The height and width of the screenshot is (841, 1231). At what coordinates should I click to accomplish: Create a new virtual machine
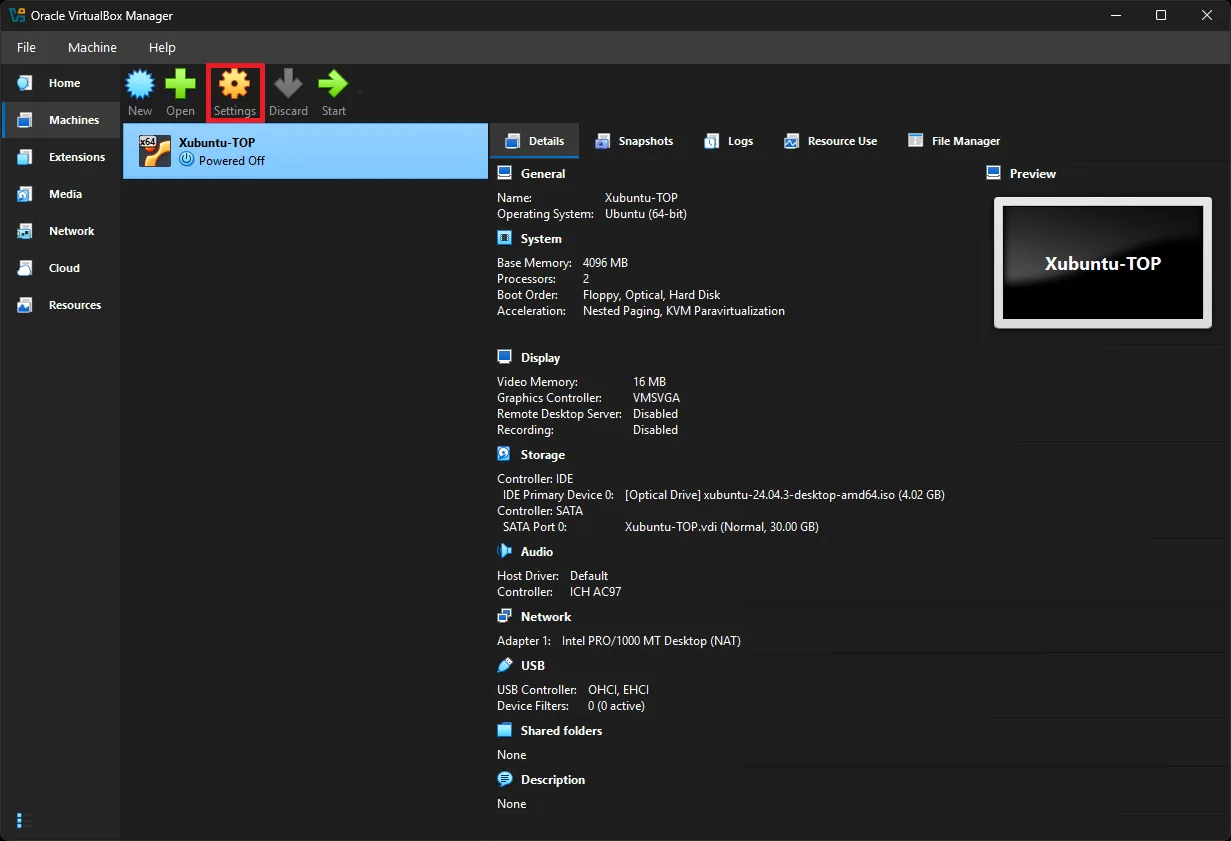[139, 92]
